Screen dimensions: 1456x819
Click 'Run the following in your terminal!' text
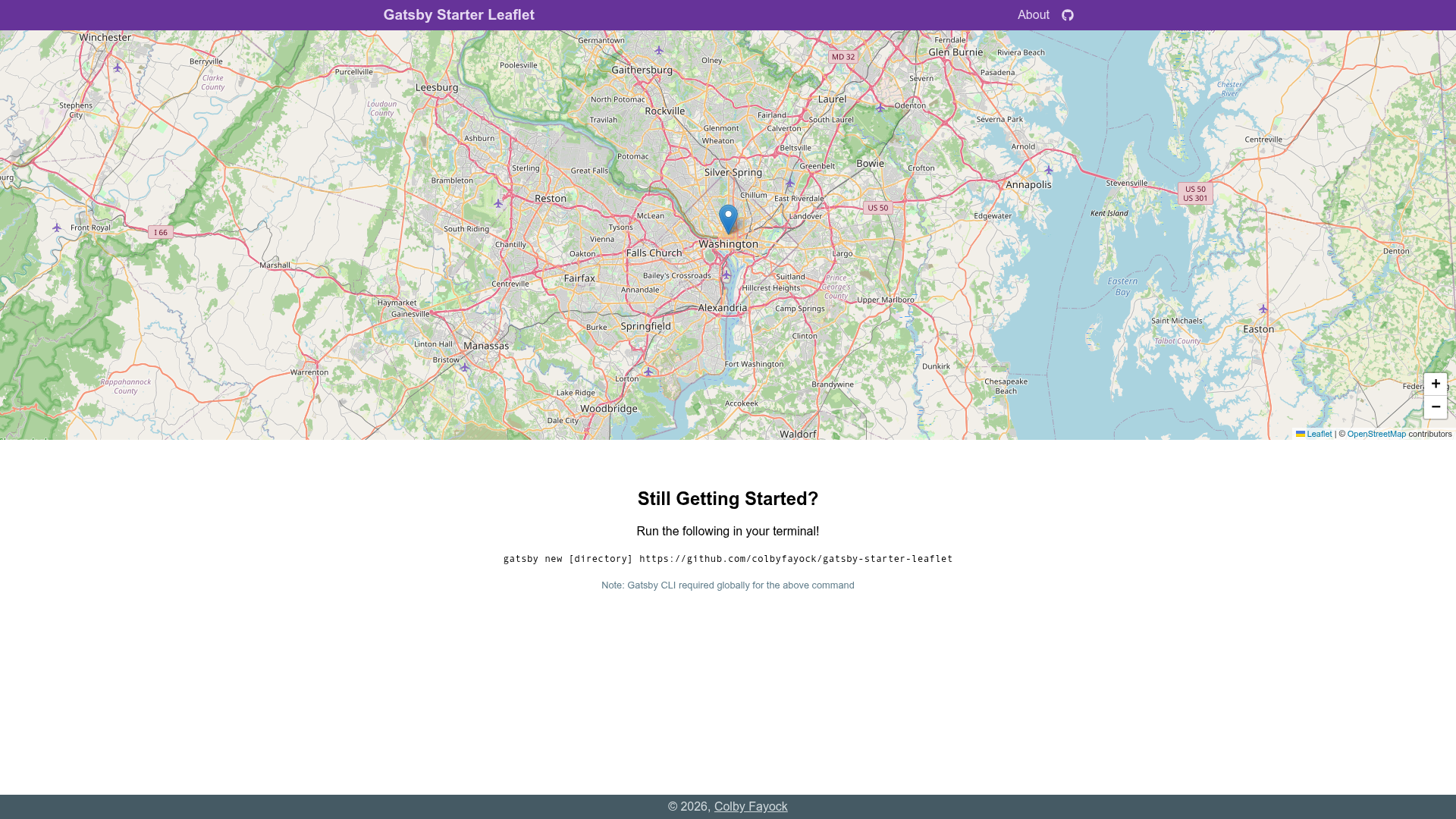pyautogui.click(x=728, y=532)
